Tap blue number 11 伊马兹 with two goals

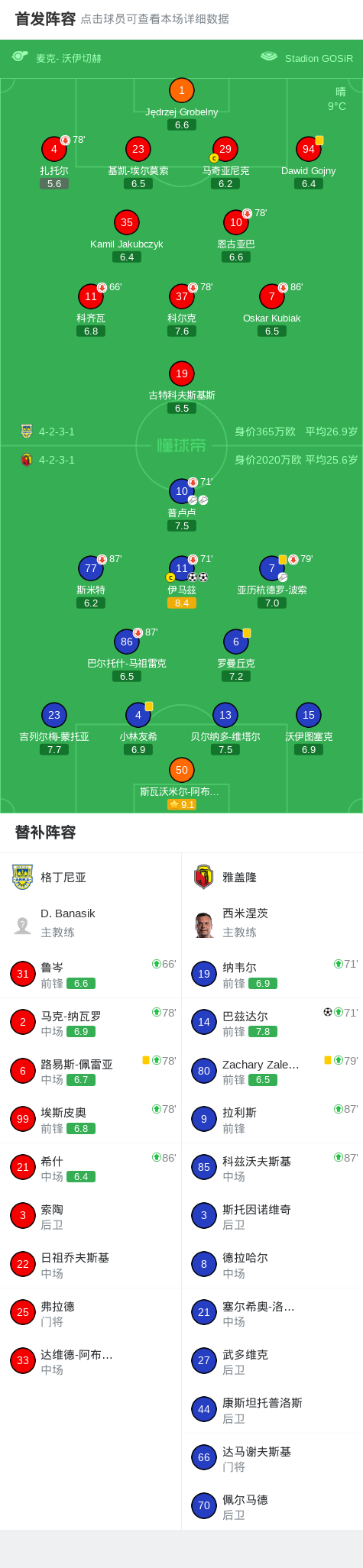[x=182, y=568]
